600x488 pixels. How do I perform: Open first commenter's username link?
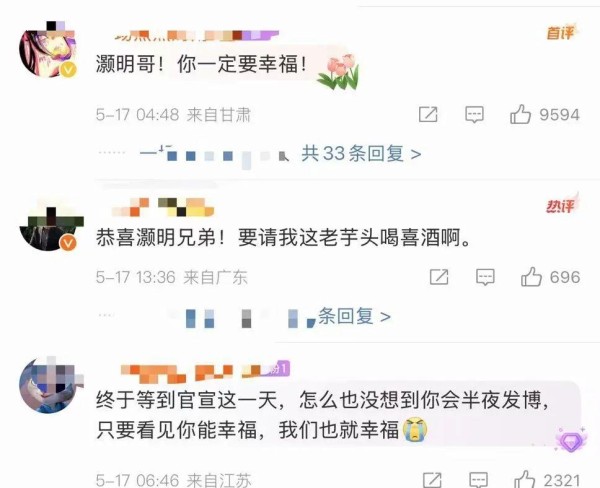pos(196,36)
